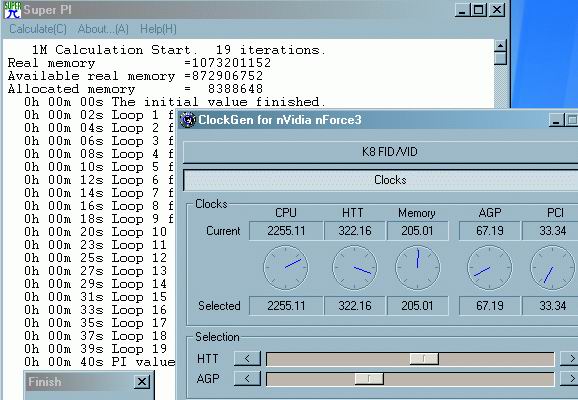
Task: Click the '0h 00m 29s Loop 14' line
Action: pos(95,284)
